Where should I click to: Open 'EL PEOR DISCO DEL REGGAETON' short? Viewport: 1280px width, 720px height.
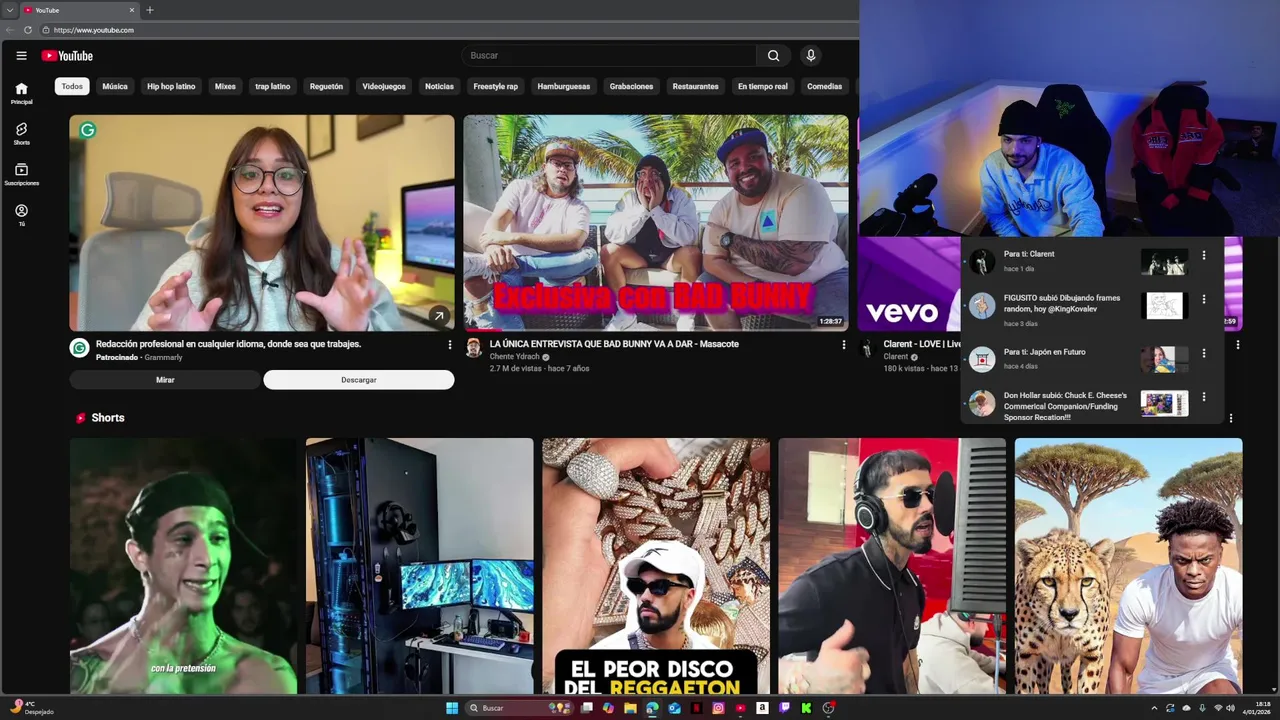coord(656,566)
